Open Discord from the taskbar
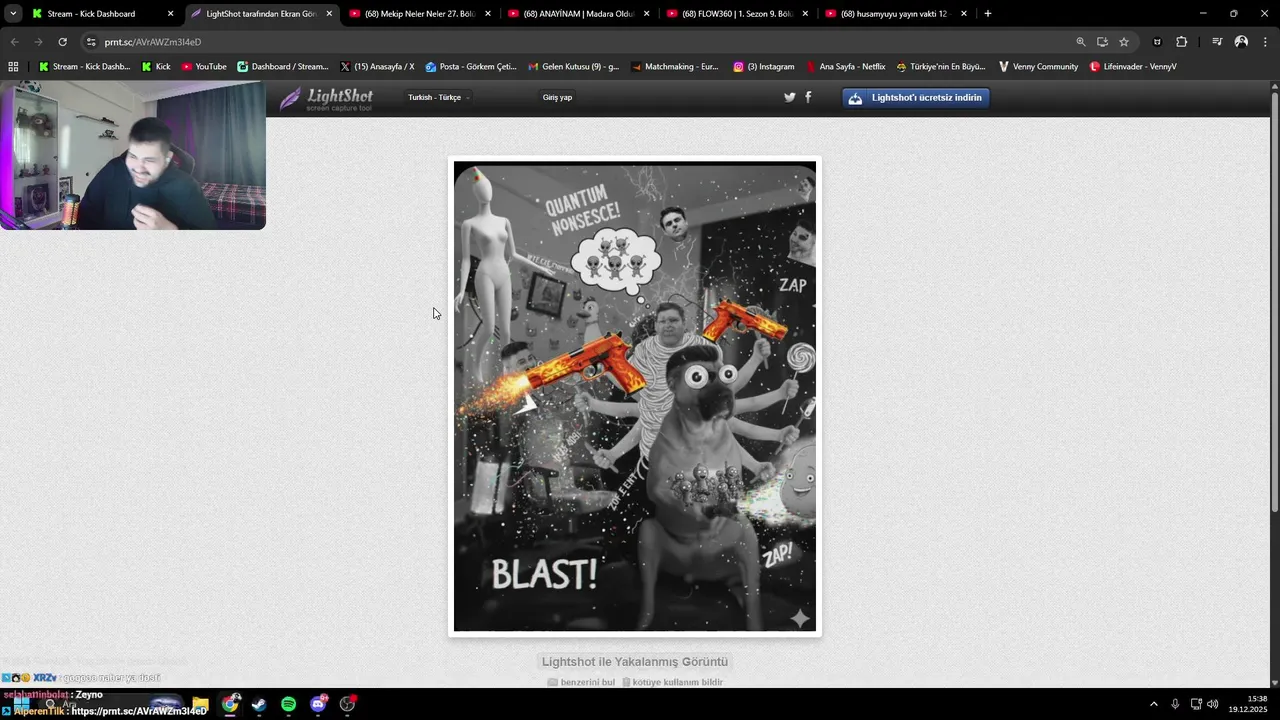1280x720 pixels. (x=318, y=704)
